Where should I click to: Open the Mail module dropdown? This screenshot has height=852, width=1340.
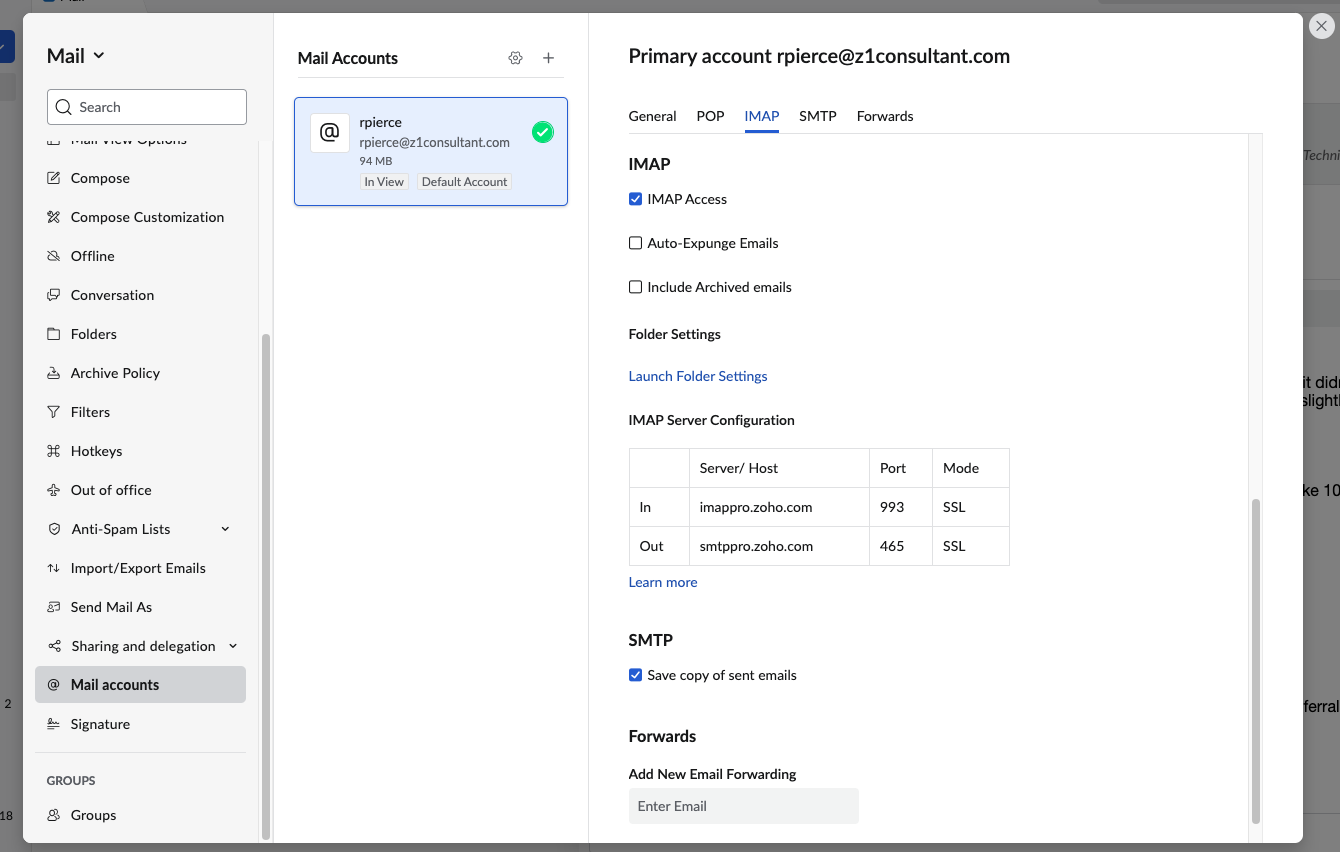[x=76, y=56]
